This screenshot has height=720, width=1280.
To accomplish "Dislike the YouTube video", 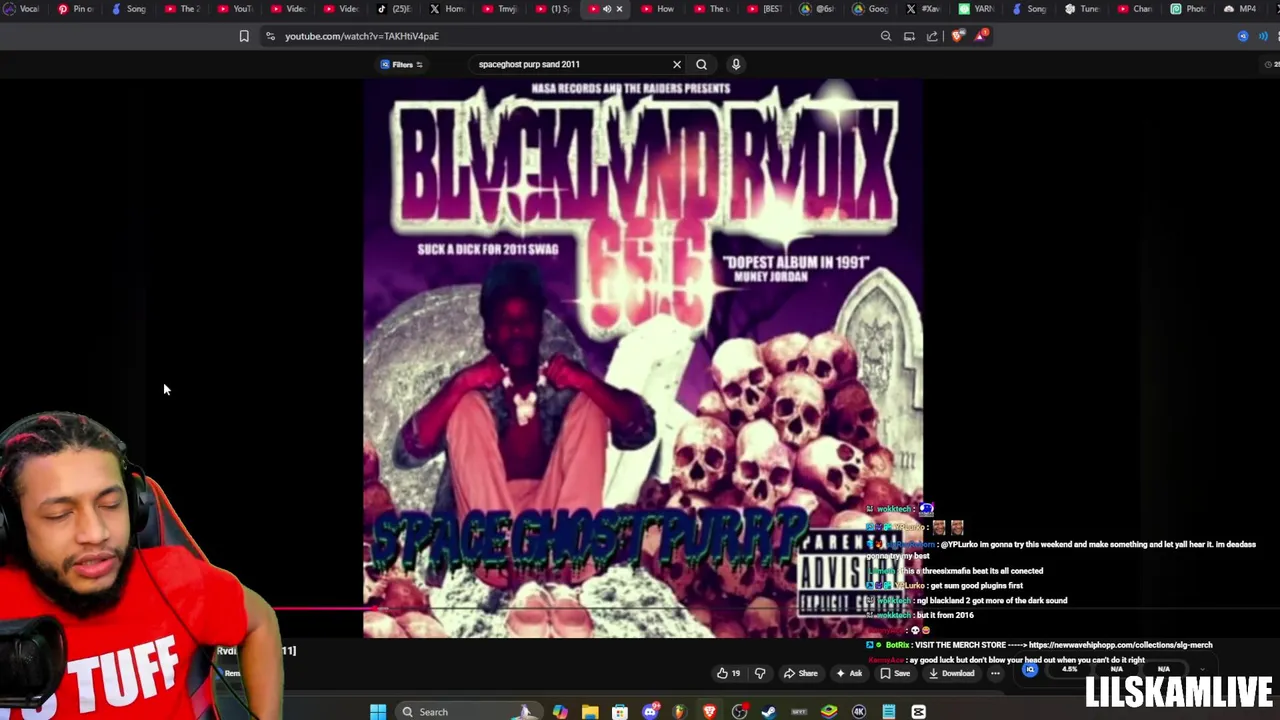I will (x=760, y=673).
